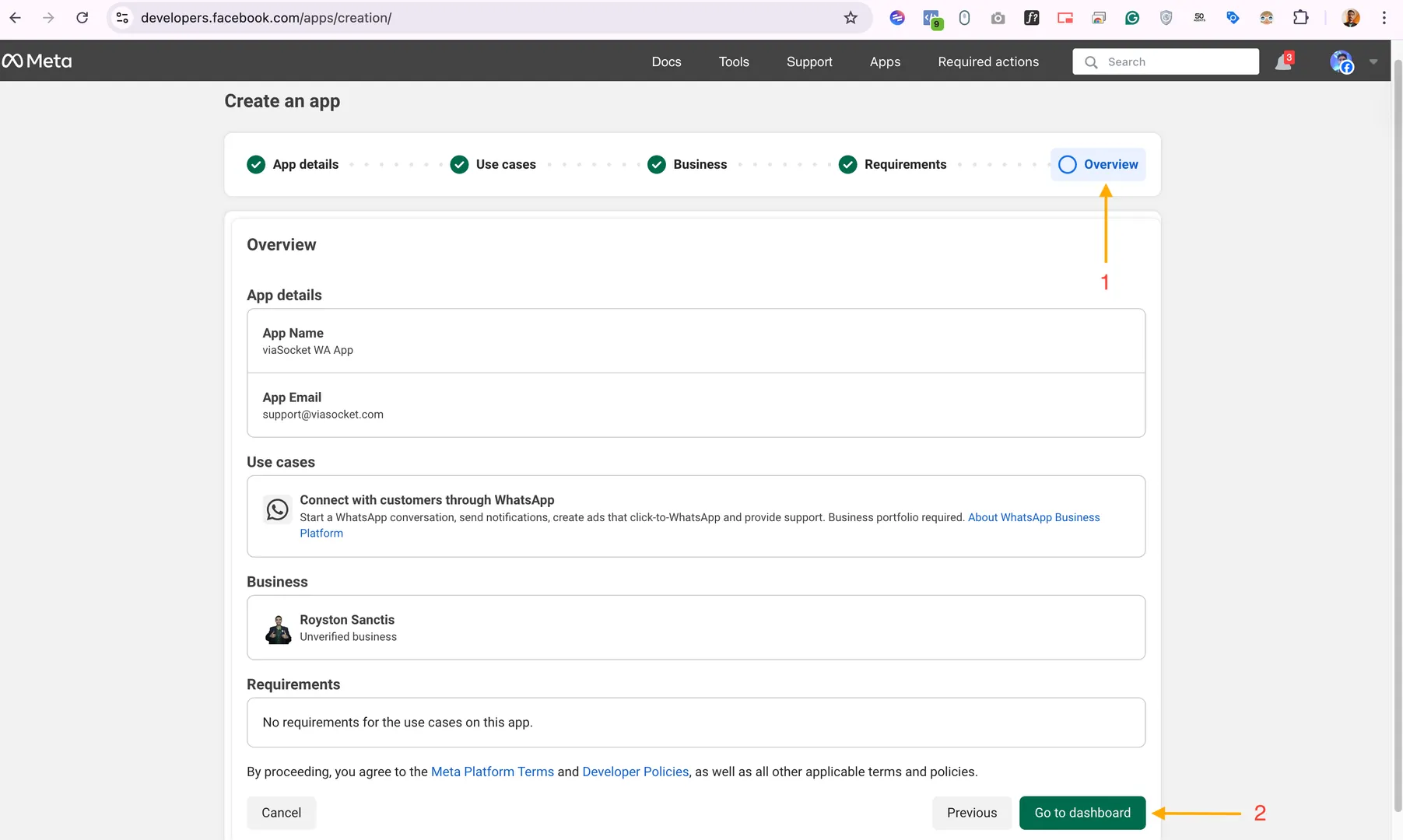Open the Facebook profile avatar in the header
Screen dimensions: 1403x840
[1342, 61]
